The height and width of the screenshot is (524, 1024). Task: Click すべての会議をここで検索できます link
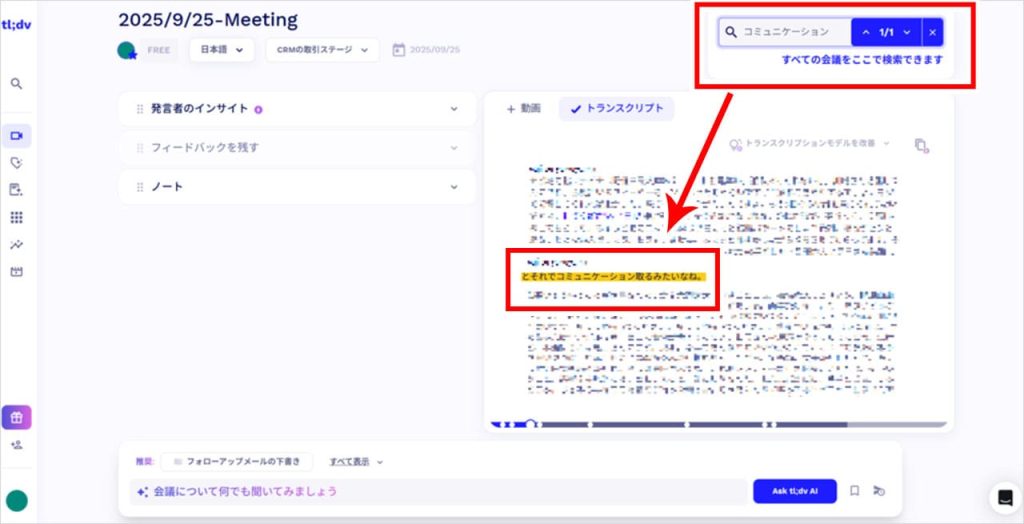click(x=861, y=60)
